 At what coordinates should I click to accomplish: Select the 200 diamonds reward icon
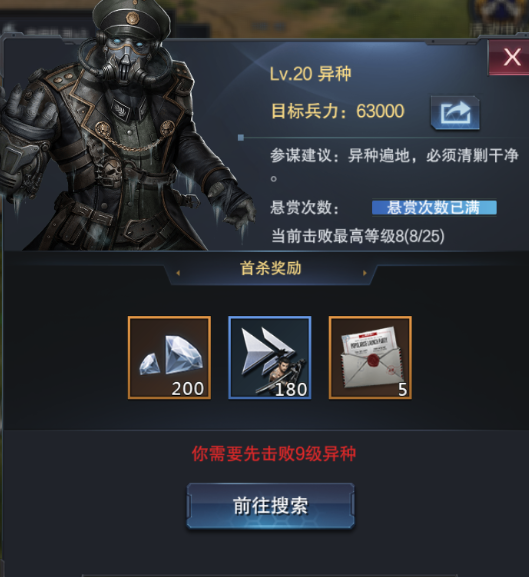pyautogui.click(x=170, y=357)
